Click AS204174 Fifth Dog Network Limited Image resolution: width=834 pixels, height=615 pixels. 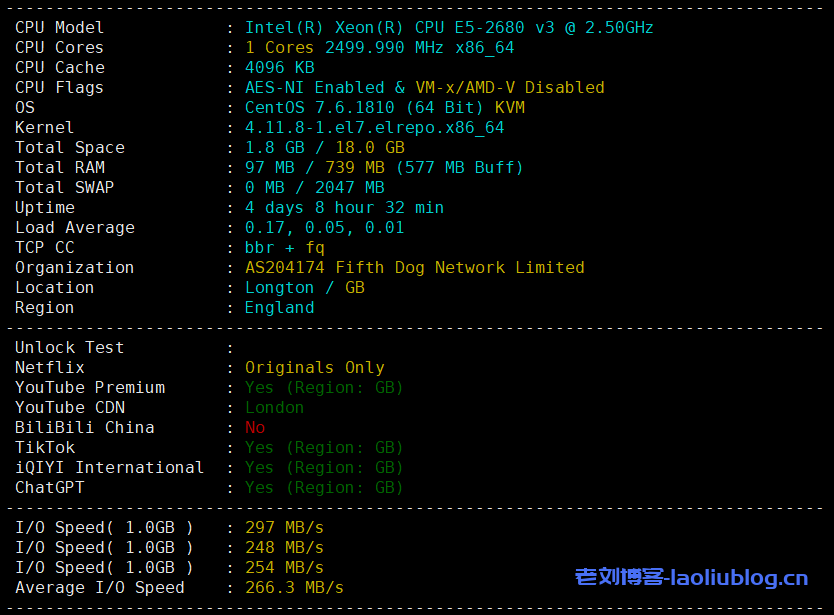tap(414, 268)
